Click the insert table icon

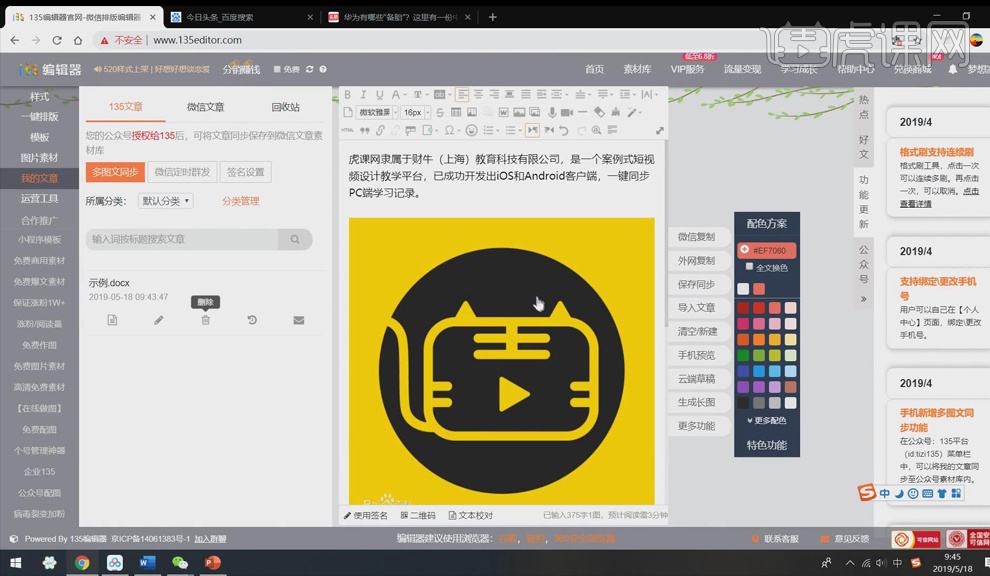click(456, 112)
